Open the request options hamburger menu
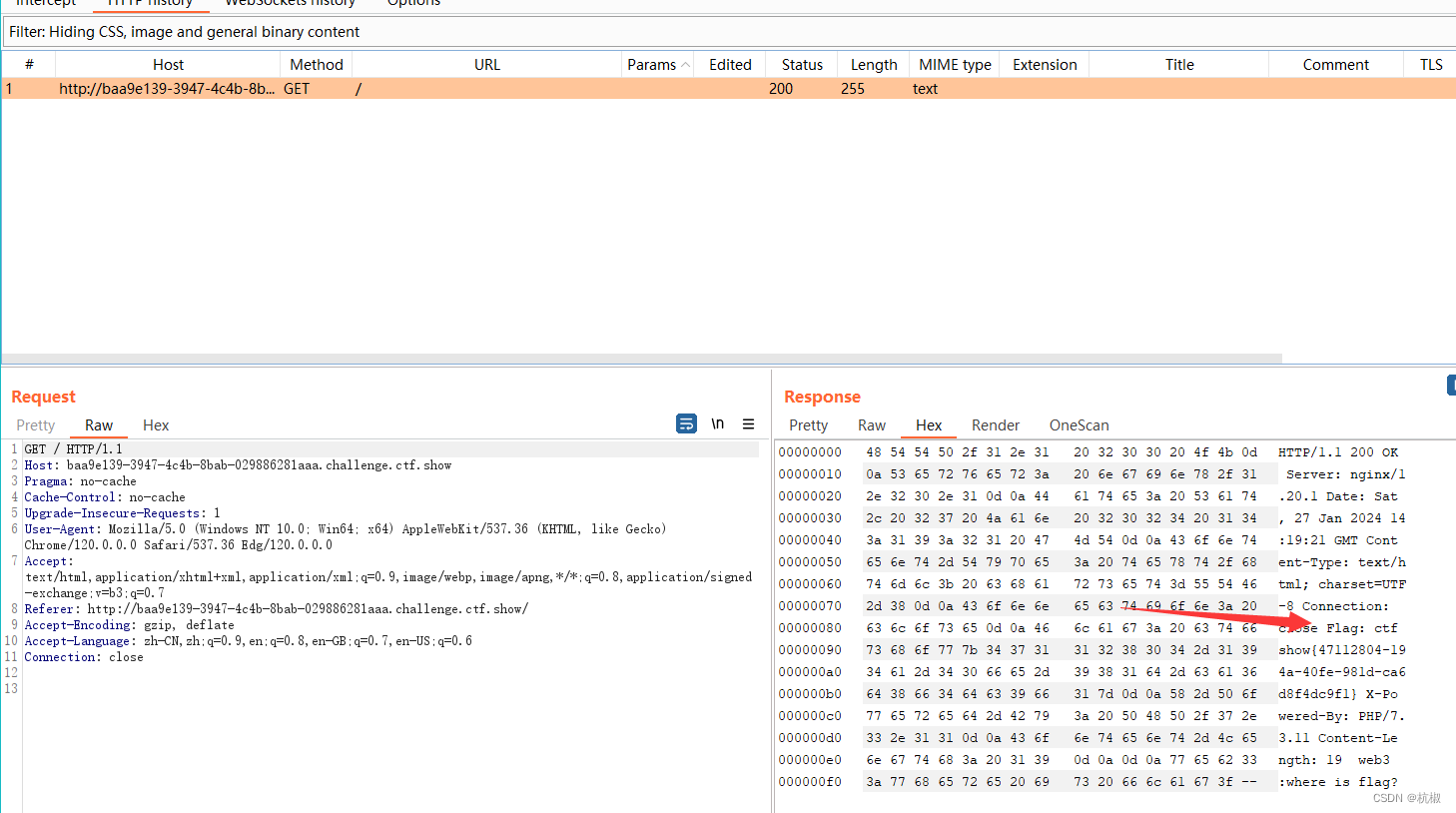This screenshot has width=1456, height=813. 748,424
